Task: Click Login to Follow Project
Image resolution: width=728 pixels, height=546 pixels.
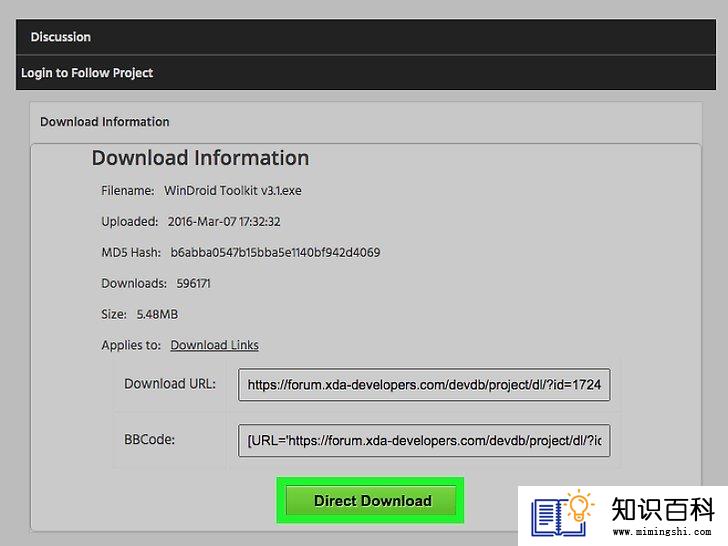Action: (x=87, y=73)
